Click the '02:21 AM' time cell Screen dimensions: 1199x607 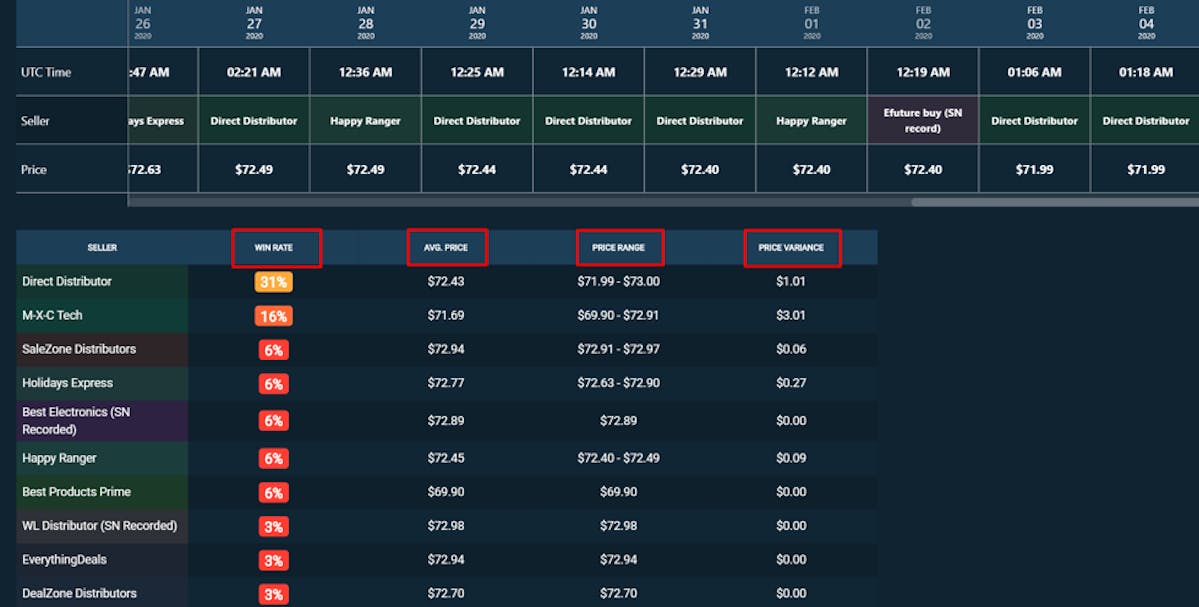pyautogui.click(x=254, y=73)
